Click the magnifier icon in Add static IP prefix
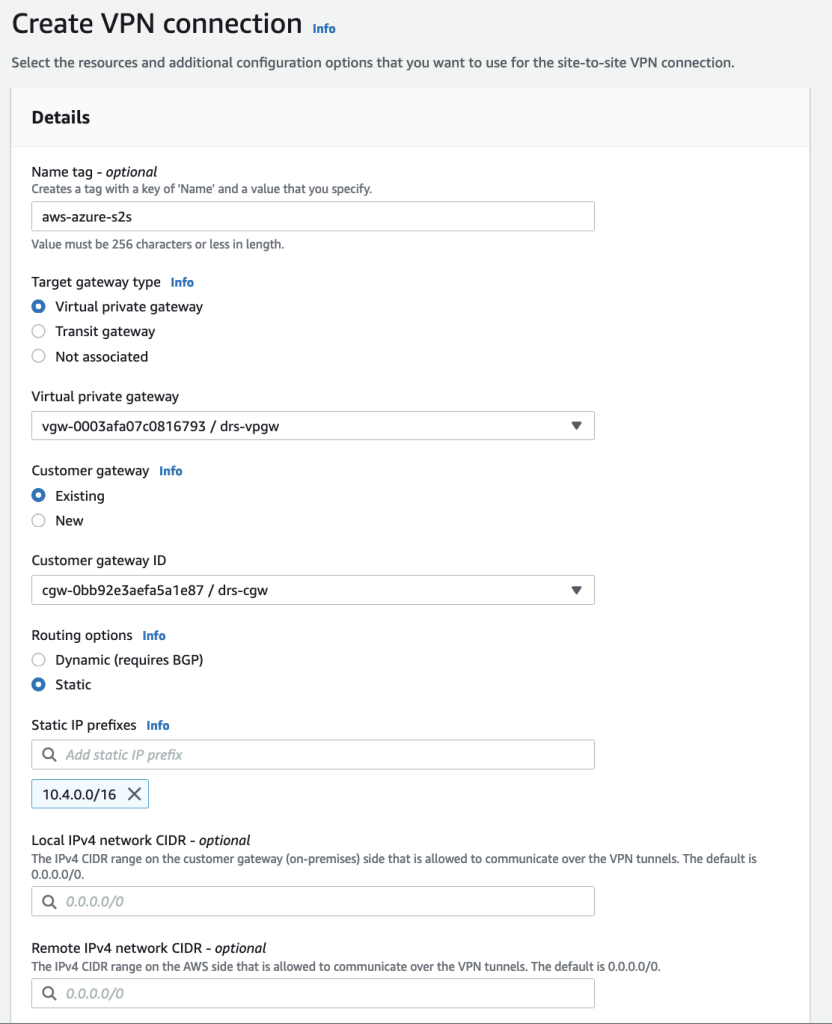This screenshot has height=1024, width=832. coord(47,754)
